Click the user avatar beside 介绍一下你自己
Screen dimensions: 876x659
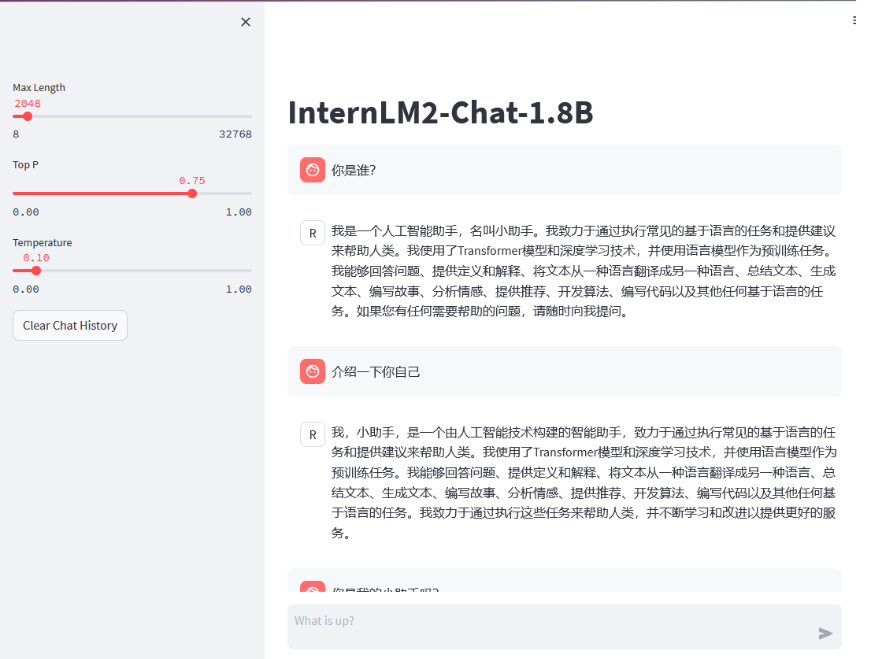click(312, 371)
